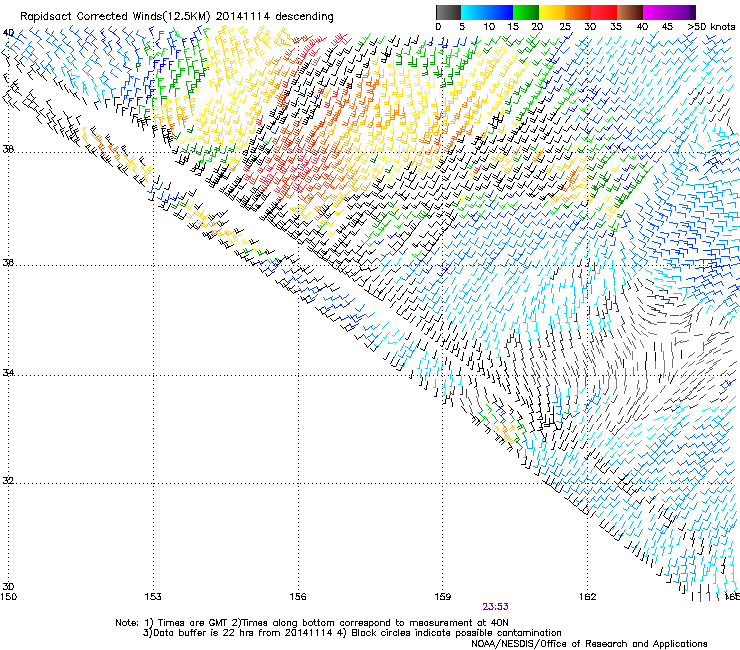Click latitude label '40' on left axis
Screen dimensions: 740x650
(8, 33)
